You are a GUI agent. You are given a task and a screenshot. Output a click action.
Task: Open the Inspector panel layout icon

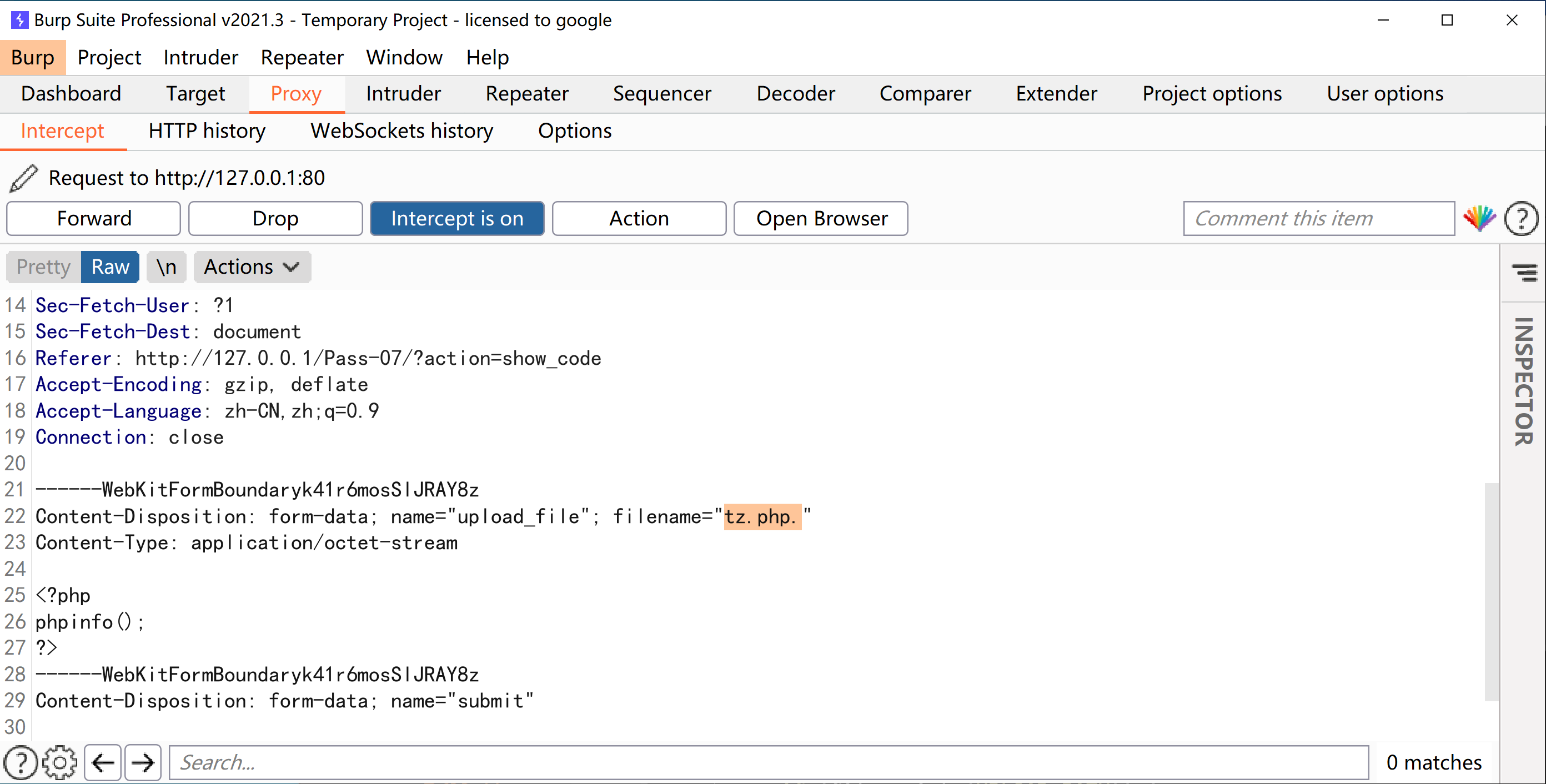coord(1524,272)
